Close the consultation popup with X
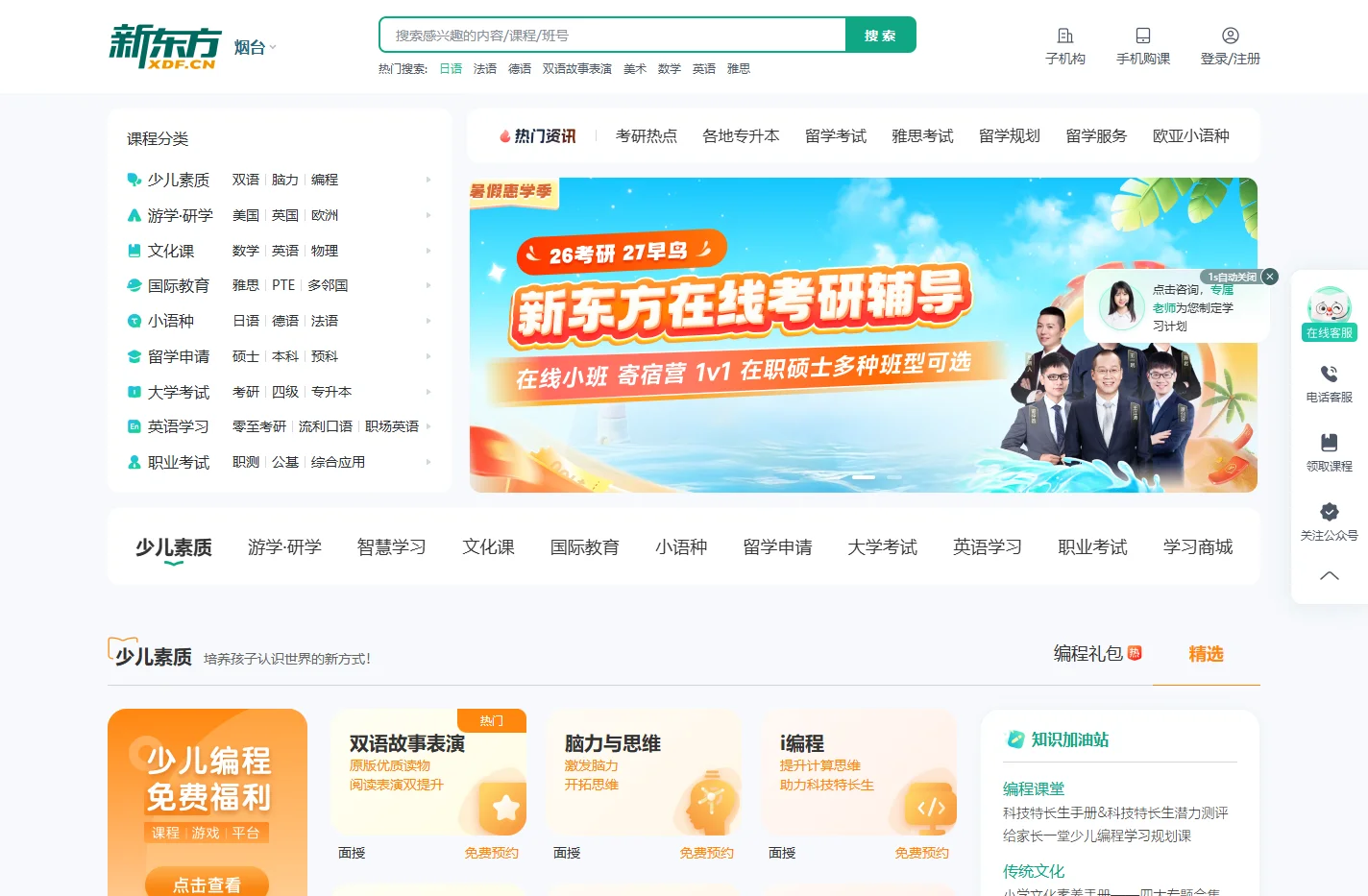 click(x=1270, y=277)
